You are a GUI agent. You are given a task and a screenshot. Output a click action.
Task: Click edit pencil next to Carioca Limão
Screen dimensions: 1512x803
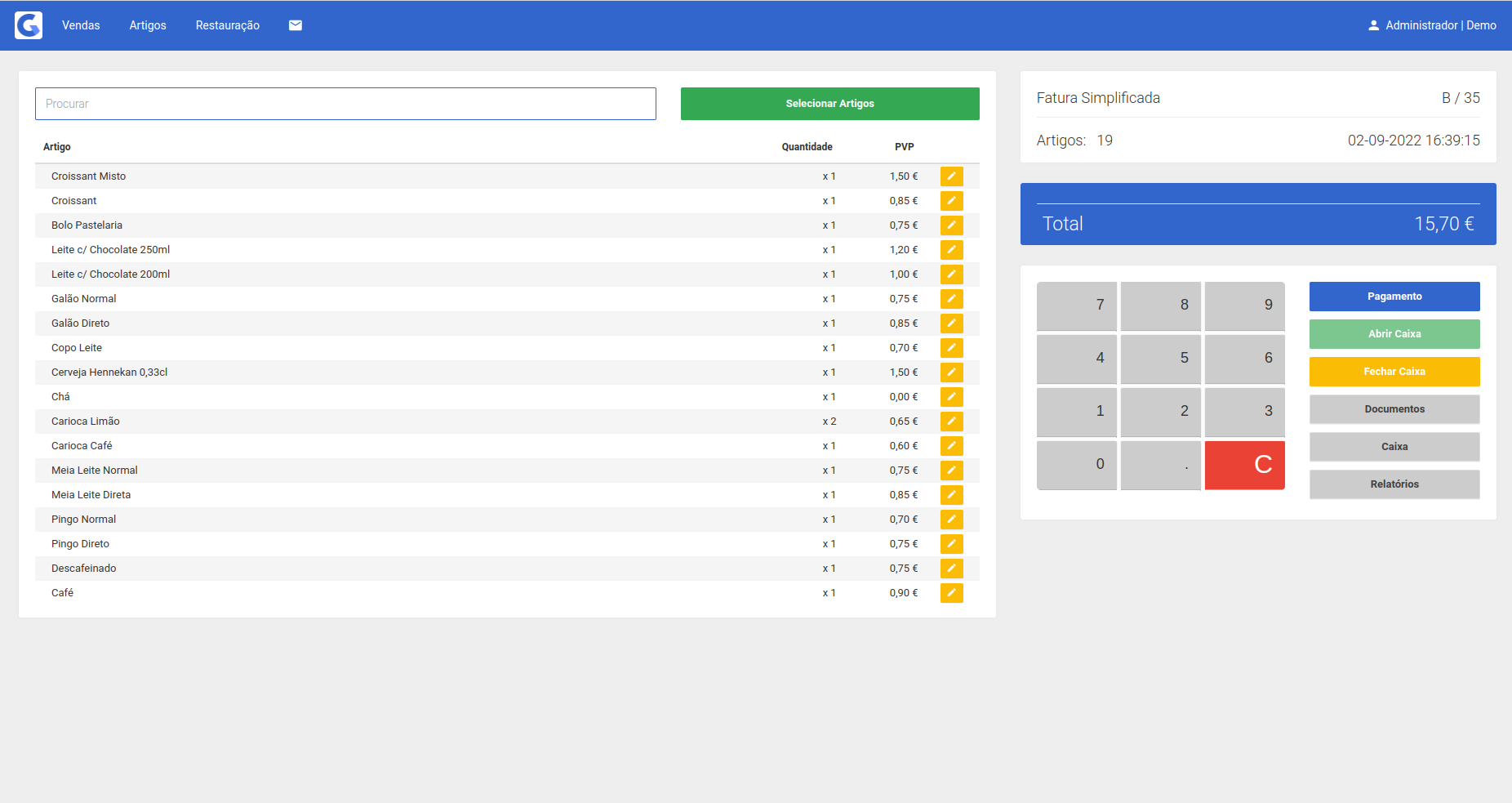pos(951,422)
